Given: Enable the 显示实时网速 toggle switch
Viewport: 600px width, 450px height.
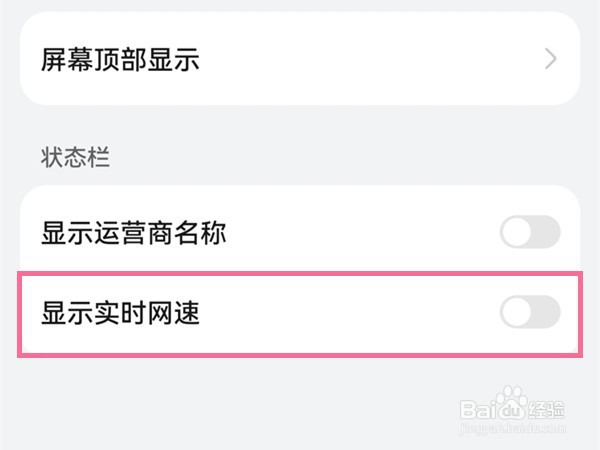Looking at the screenshot, I should (x=530, y=313).
